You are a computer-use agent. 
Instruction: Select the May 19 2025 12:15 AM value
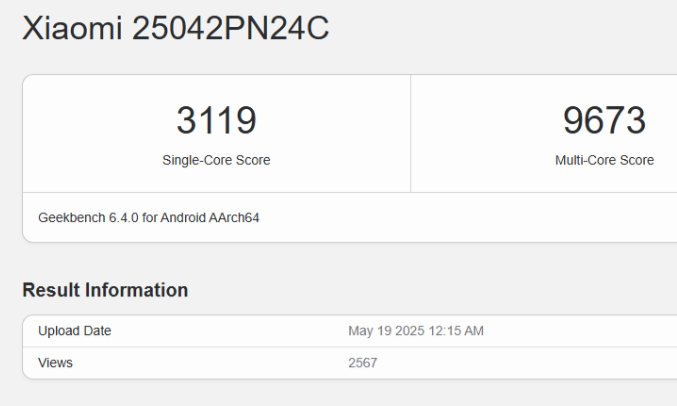416,331
